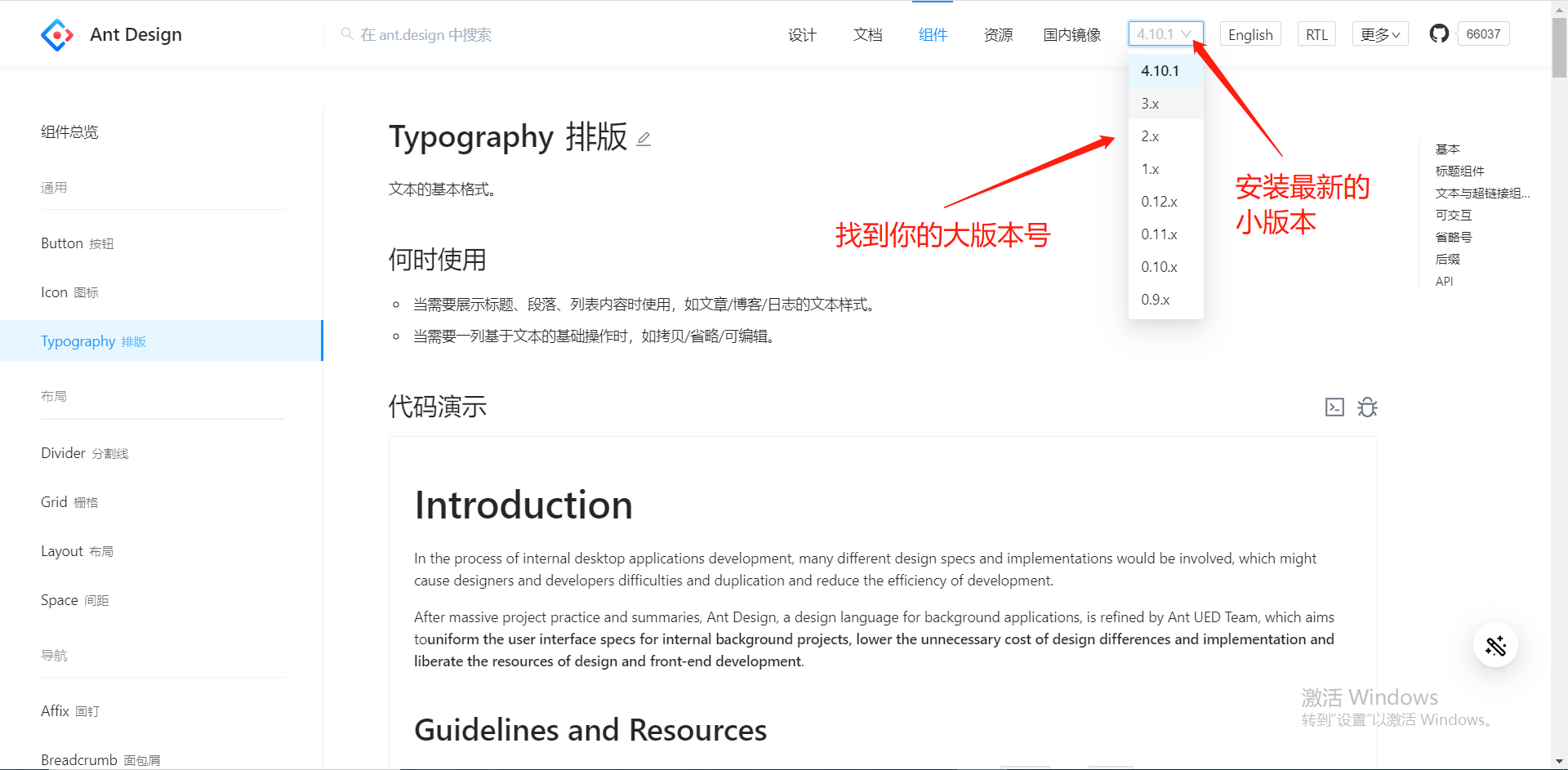Jump to the API anchor

point(1444,281)
